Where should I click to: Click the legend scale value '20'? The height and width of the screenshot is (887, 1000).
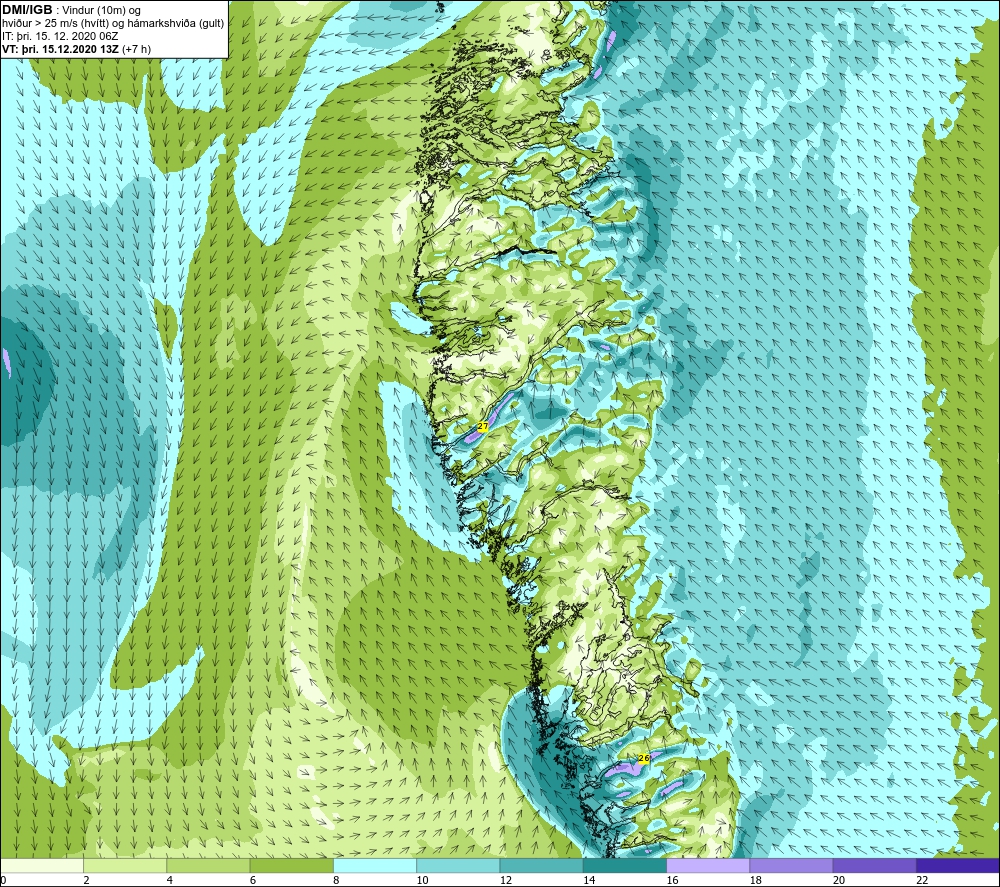coord(839,880)
